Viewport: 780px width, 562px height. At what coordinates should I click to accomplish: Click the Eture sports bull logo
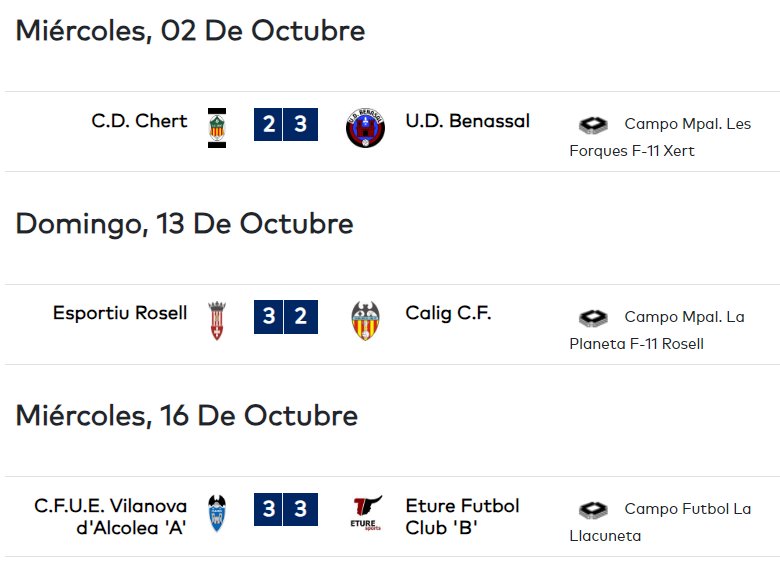(366, 513)
